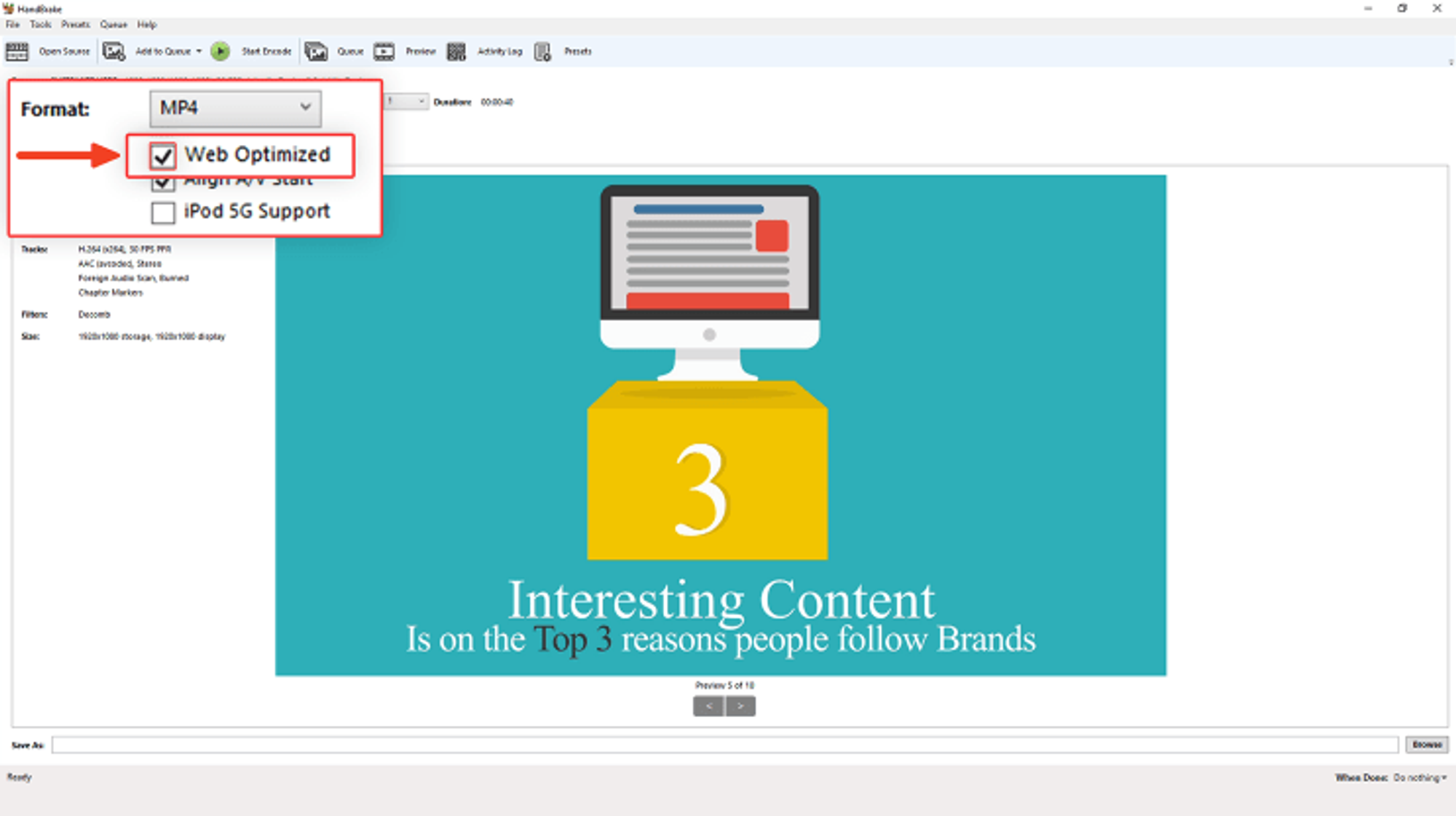Click the Save As path field
This screenshot has height=816, width=1456.
tap(724, 745)
